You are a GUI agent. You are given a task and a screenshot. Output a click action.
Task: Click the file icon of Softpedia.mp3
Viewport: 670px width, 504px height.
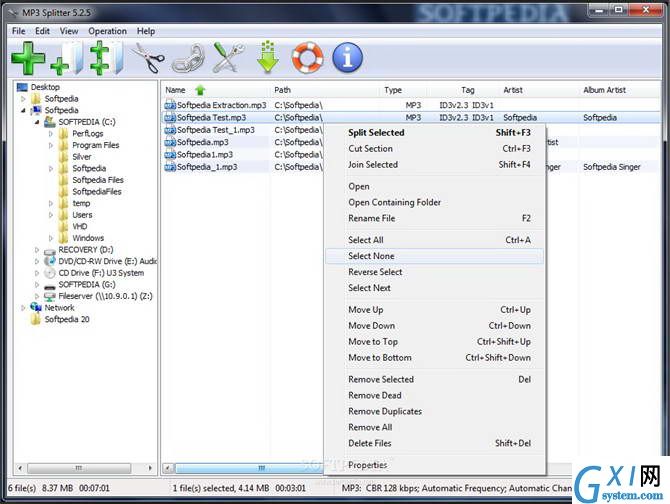point(170,142)
